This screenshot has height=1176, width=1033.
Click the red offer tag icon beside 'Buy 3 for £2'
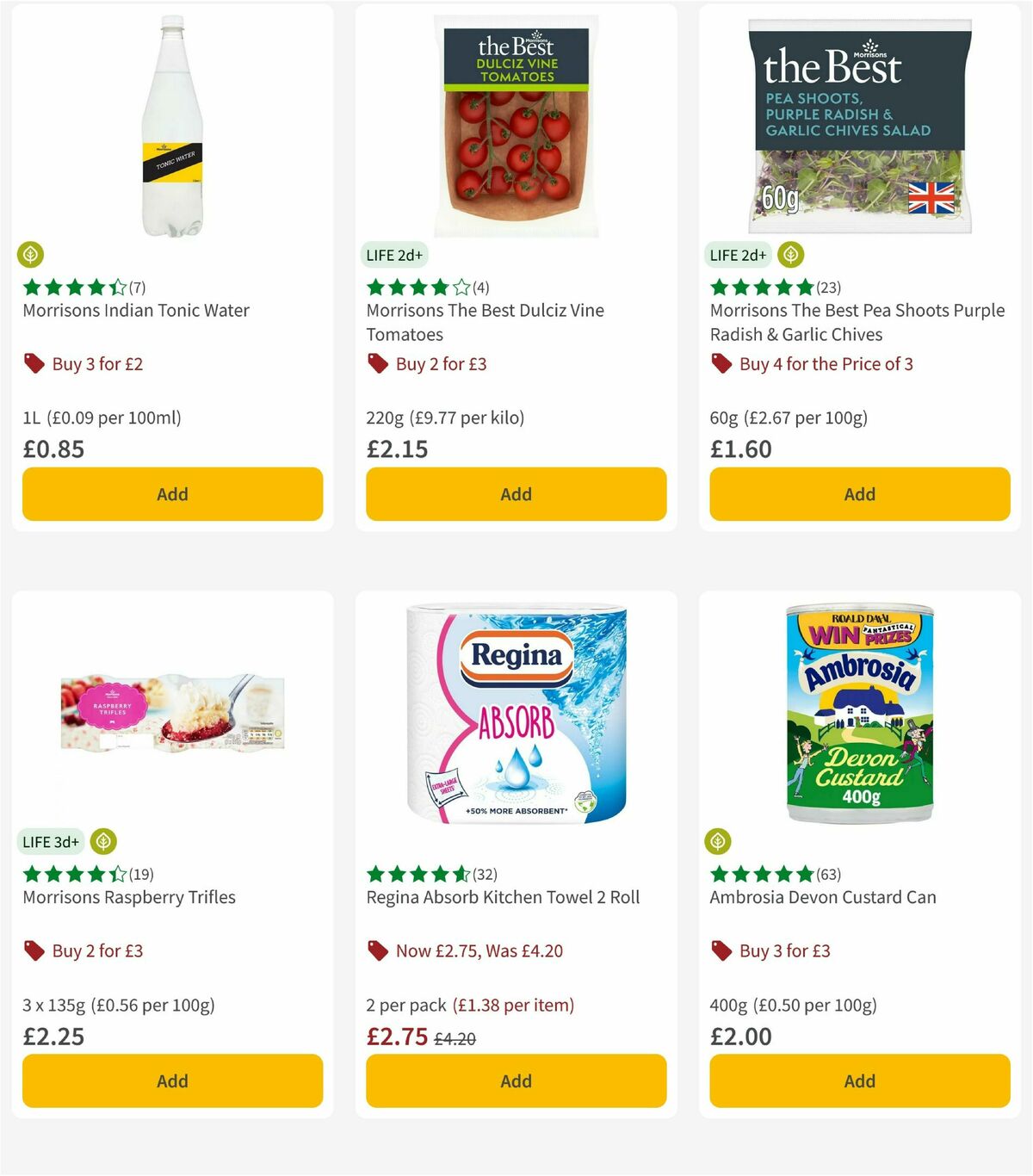(x=34, y=363)
